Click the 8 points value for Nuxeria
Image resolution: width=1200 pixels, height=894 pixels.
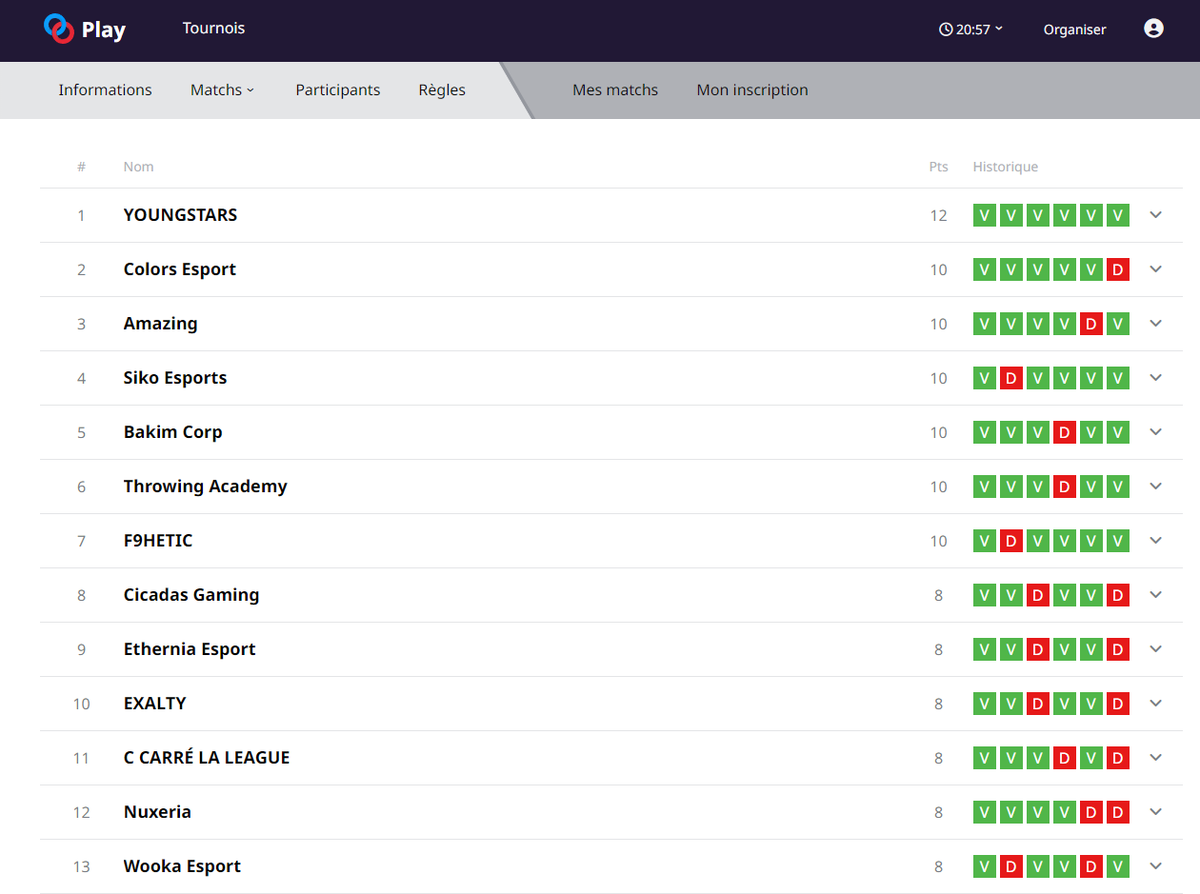click(938, 812)
